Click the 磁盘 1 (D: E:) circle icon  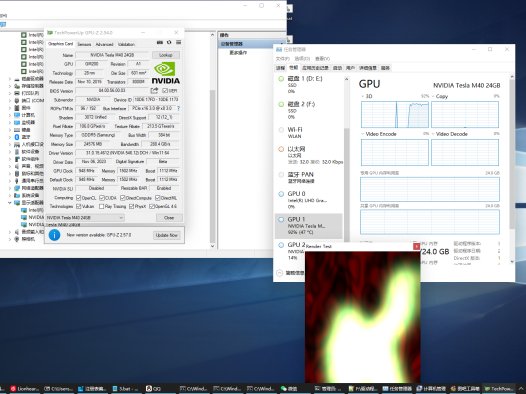tap(281, 79)
